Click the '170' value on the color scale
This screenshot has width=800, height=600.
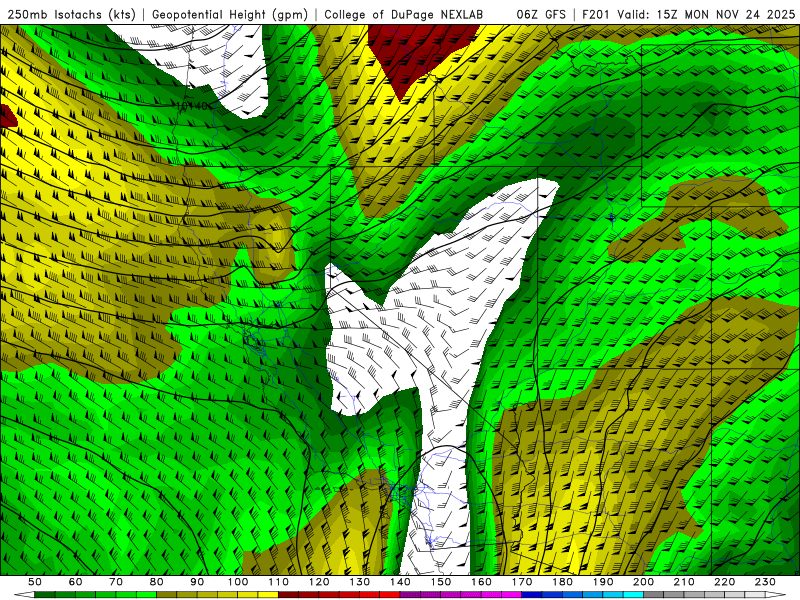click(522, 582)
